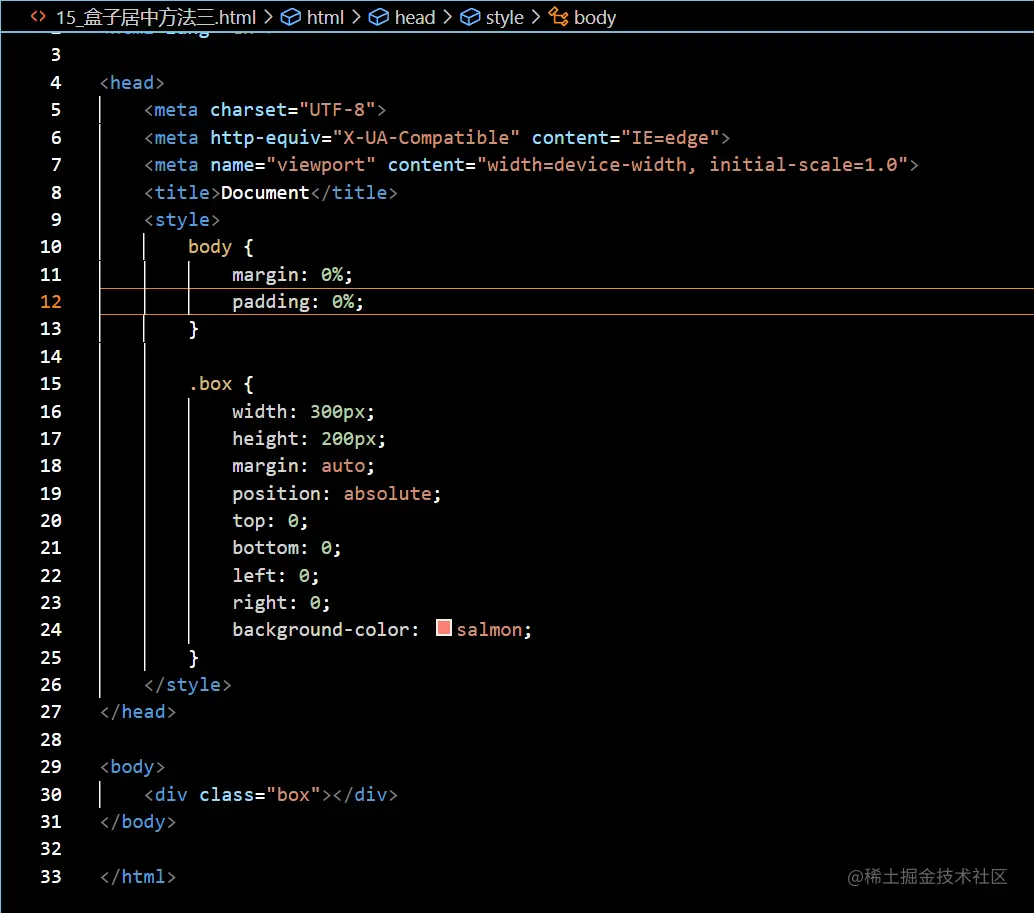Click the salmon color value text

489,630
